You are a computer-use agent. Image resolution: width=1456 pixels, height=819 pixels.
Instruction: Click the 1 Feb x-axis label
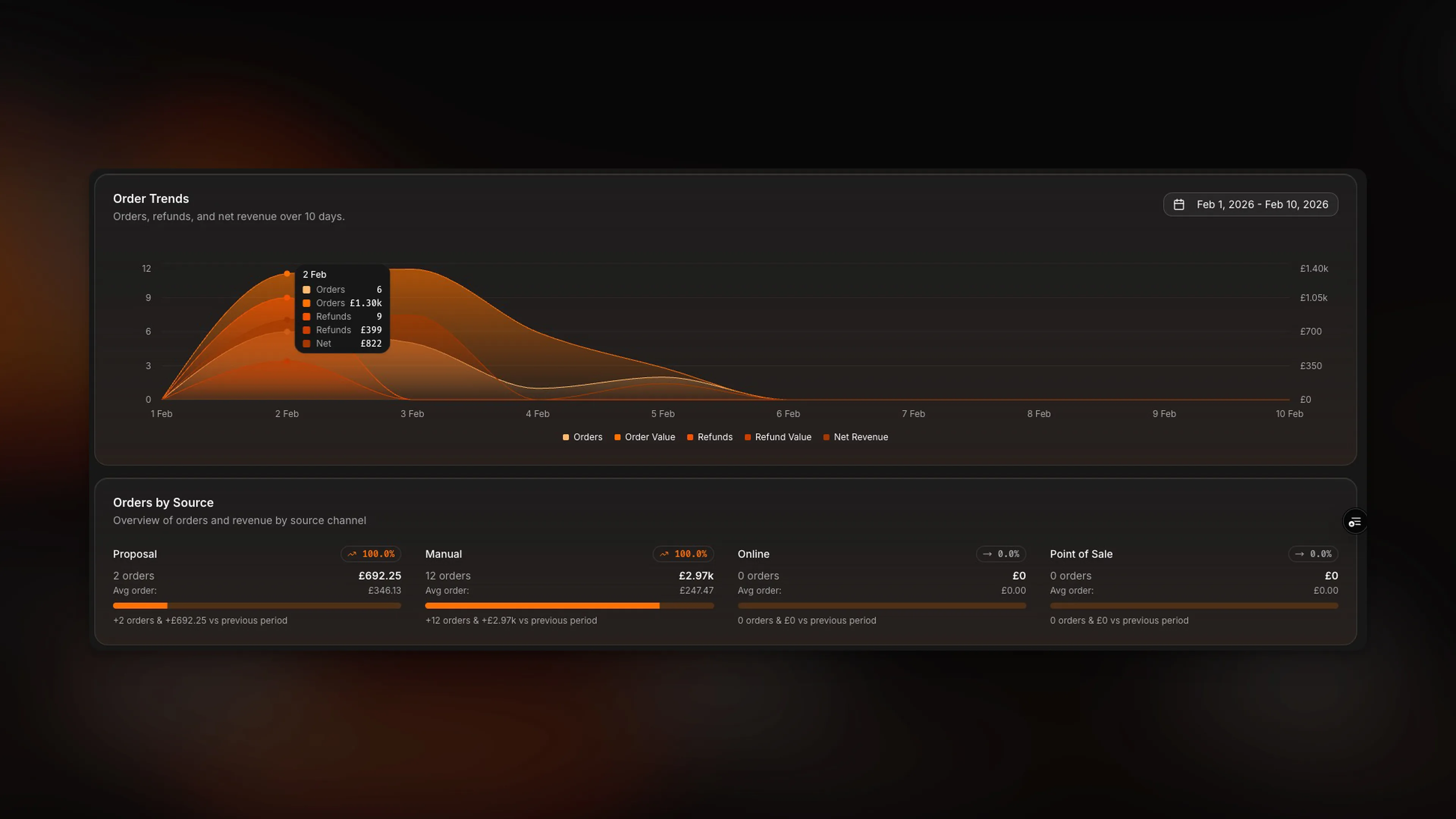tap(162, 414)
